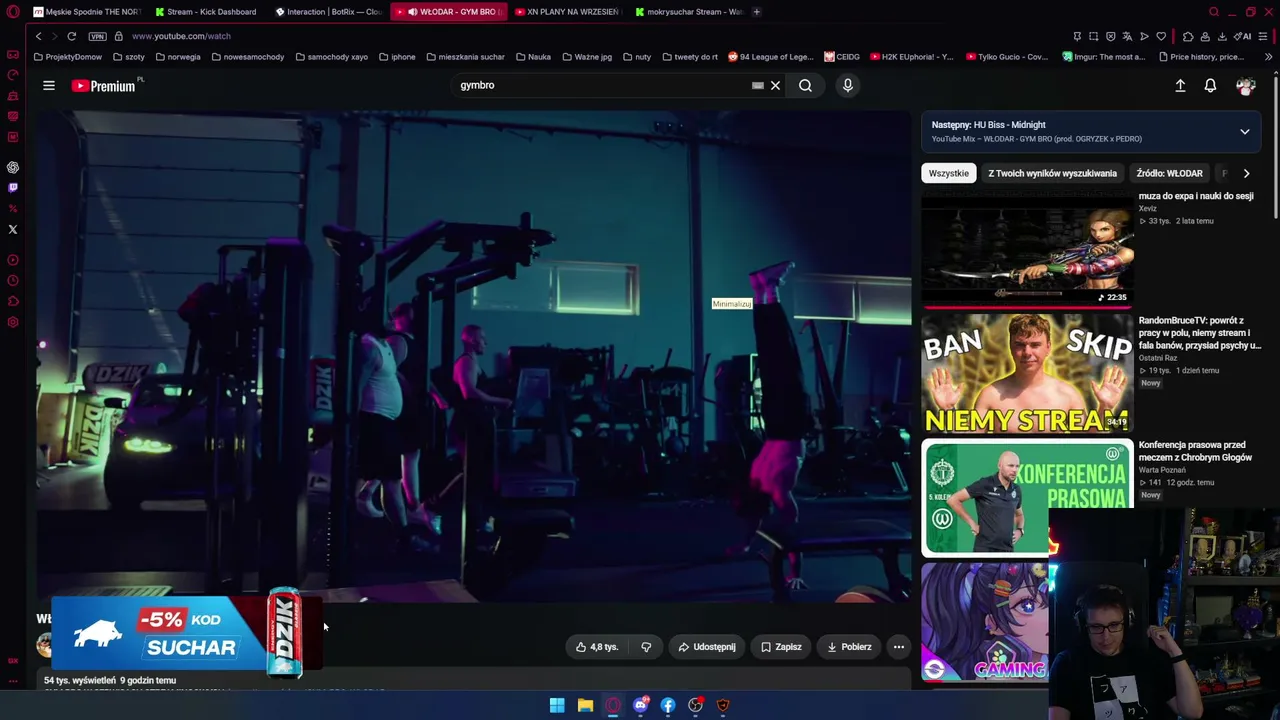Open the samochody xayo bookmarks folder

tap(332, 57)
